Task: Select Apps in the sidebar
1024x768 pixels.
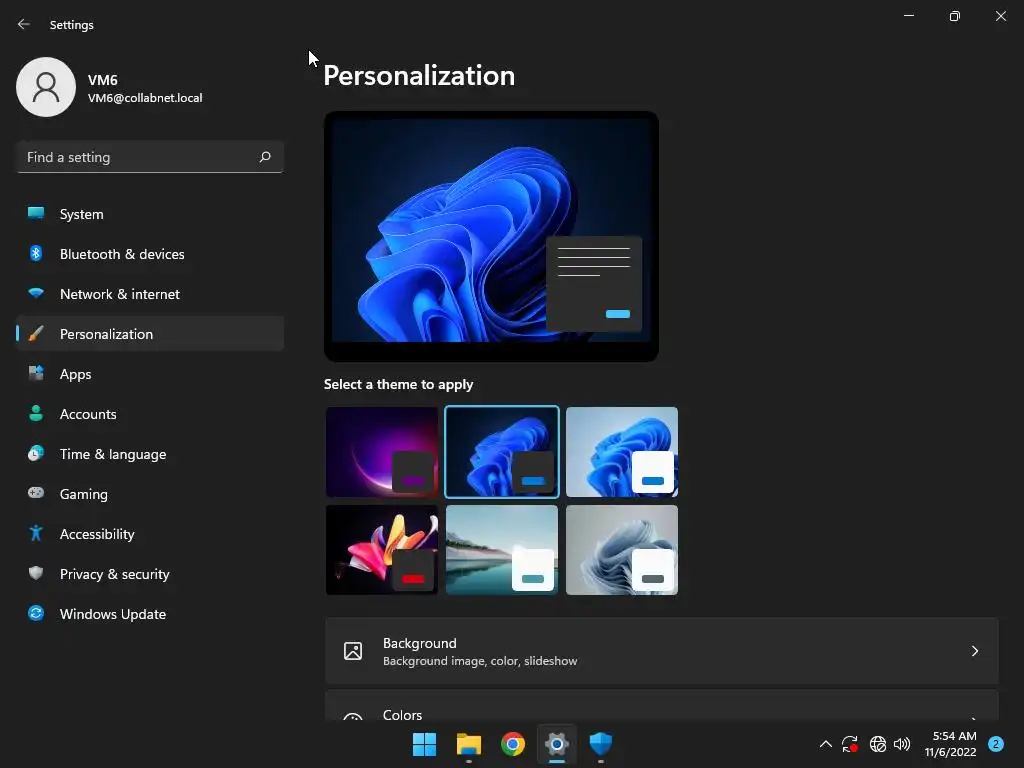Action: click(x=150, y=374)
